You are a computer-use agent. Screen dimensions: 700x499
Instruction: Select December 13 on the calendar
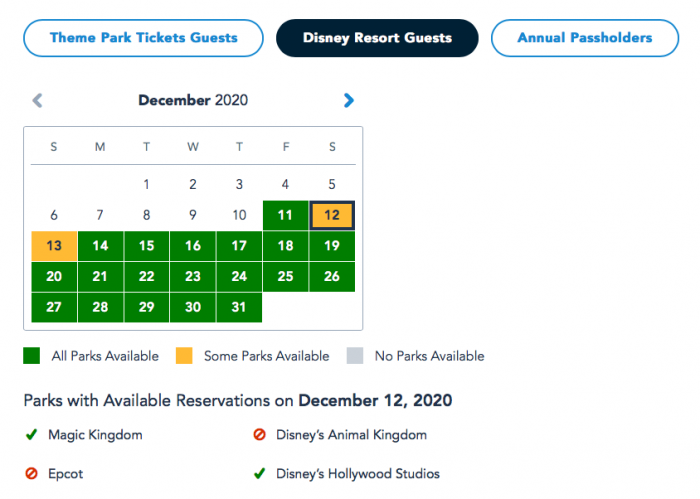point(54,246)
